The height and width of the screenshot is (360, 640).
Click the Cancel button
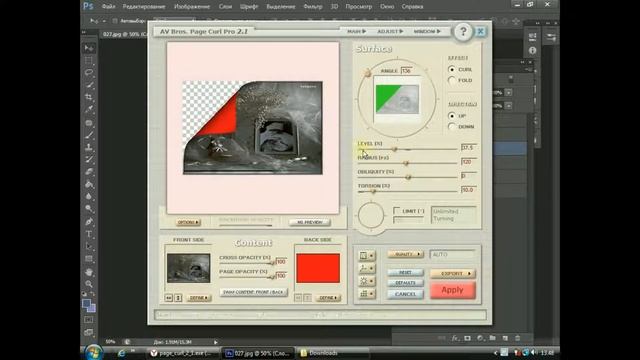(x=405, y=294)
